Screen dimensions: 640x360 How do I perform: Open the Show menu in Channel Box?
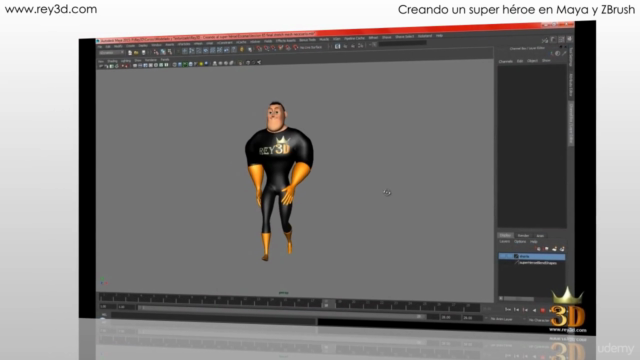pos(546,60)
